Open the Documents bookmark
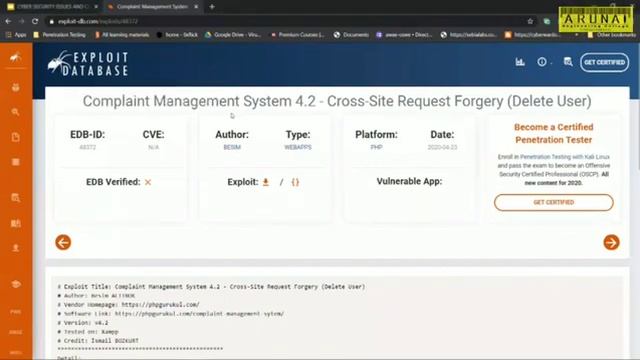 pyautogui.click(x=351, y=35)
